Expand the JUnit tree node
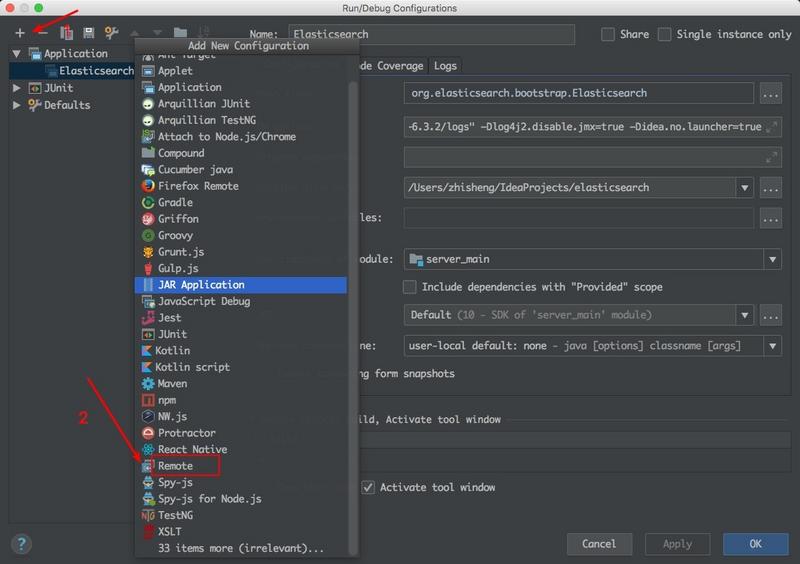The height and width of the screenshot is (564, 800). [x=17, y=88]
